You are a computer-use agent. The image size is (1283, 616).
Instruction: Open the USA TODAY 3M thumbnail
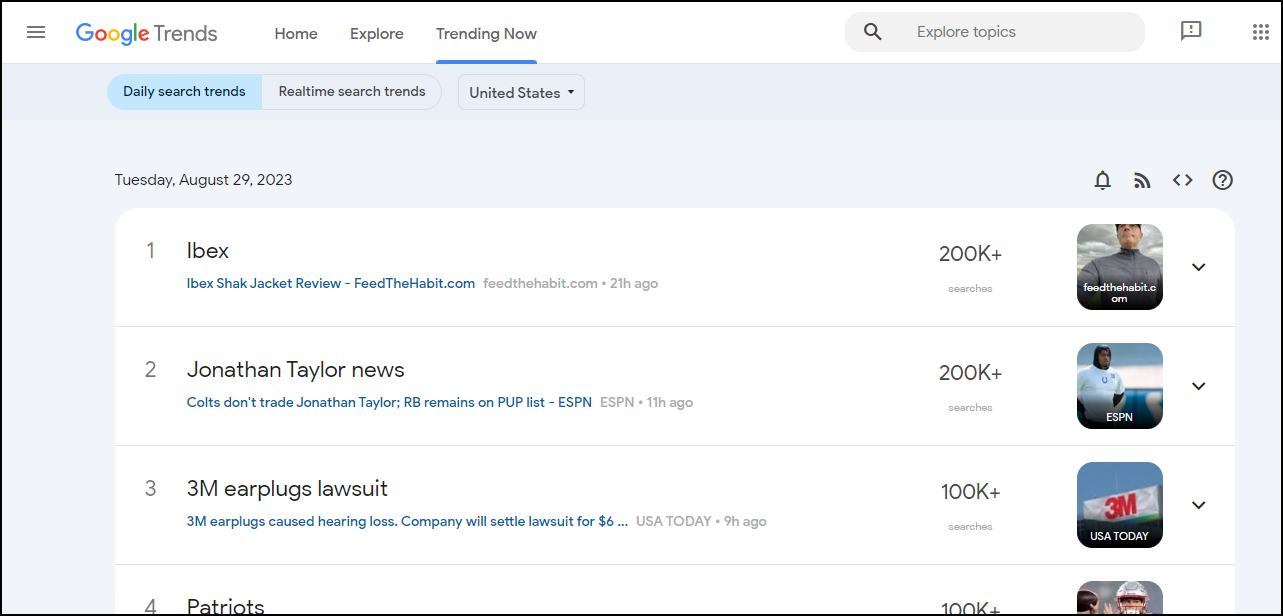coord(1120,505)
